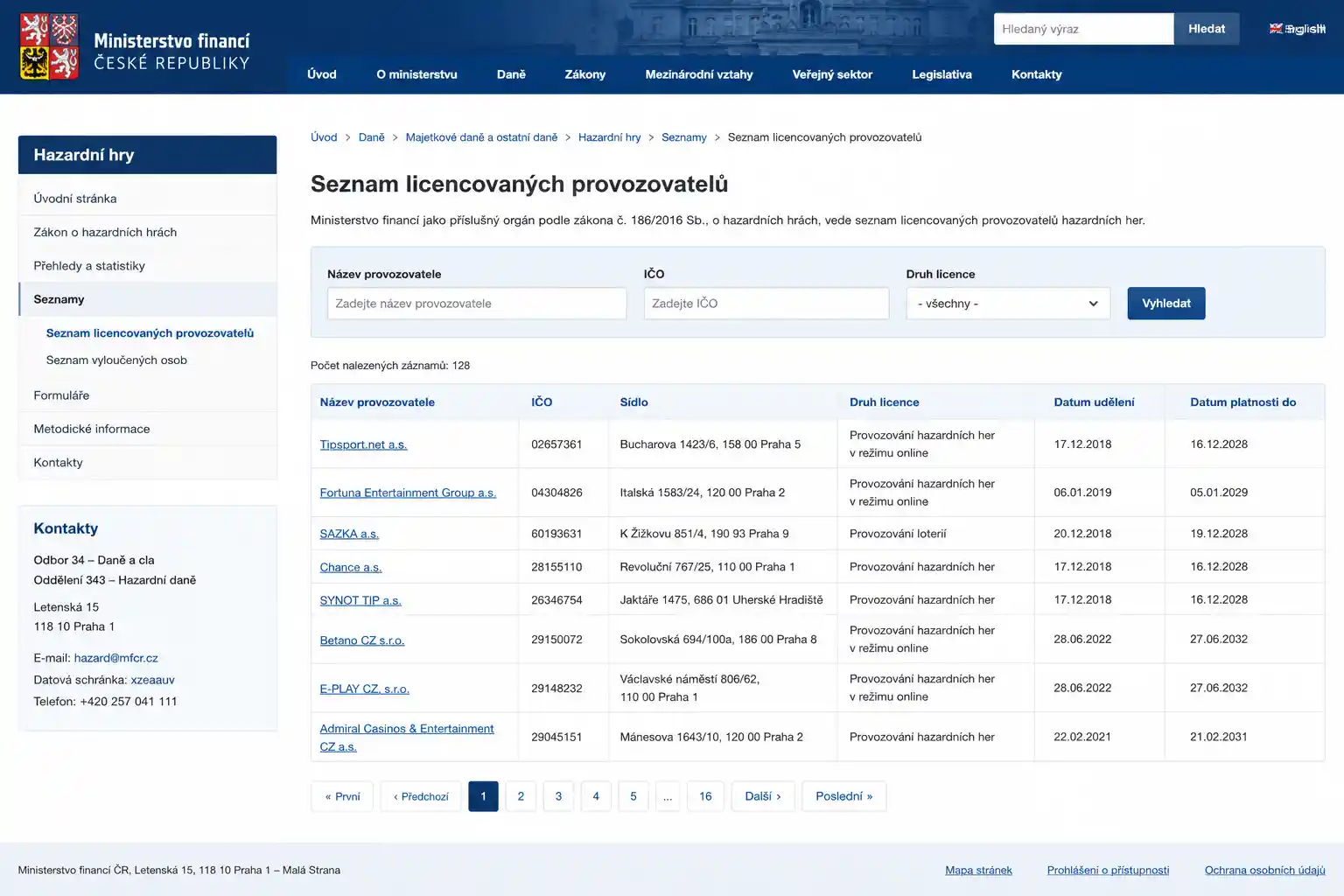The height and width of the screenshot is (896, 1344).
Task: Select Seznamy in the sidebar
Action: pyautogui.click(x=148, y=299)
